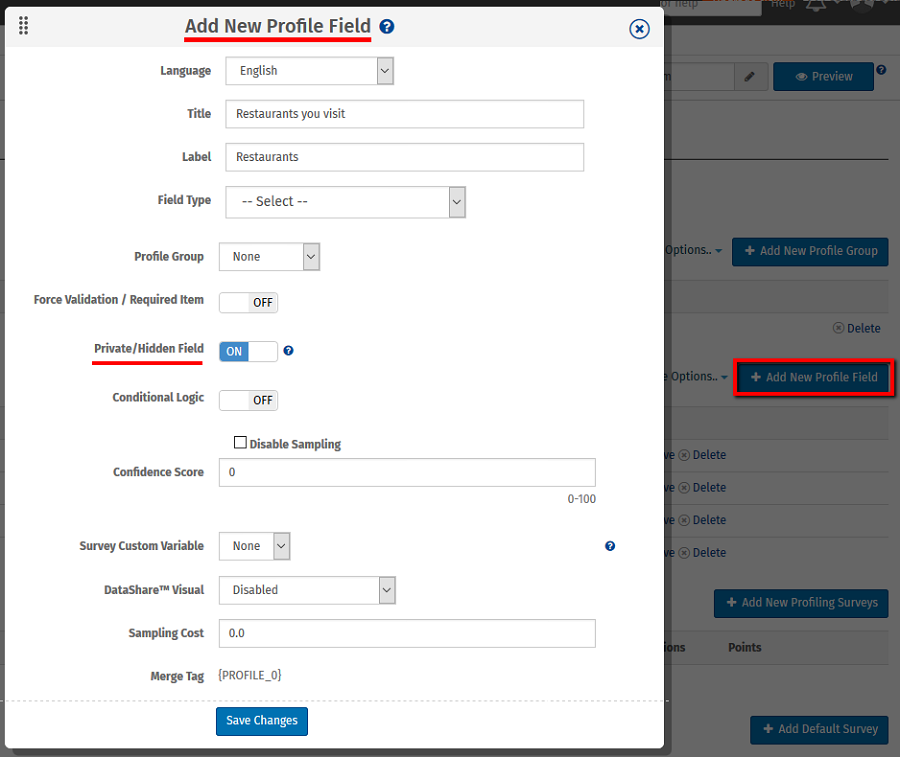Click the help icon next to Private/Hidden Field
This screenshot has height=757, width=900.
(288, 351)
